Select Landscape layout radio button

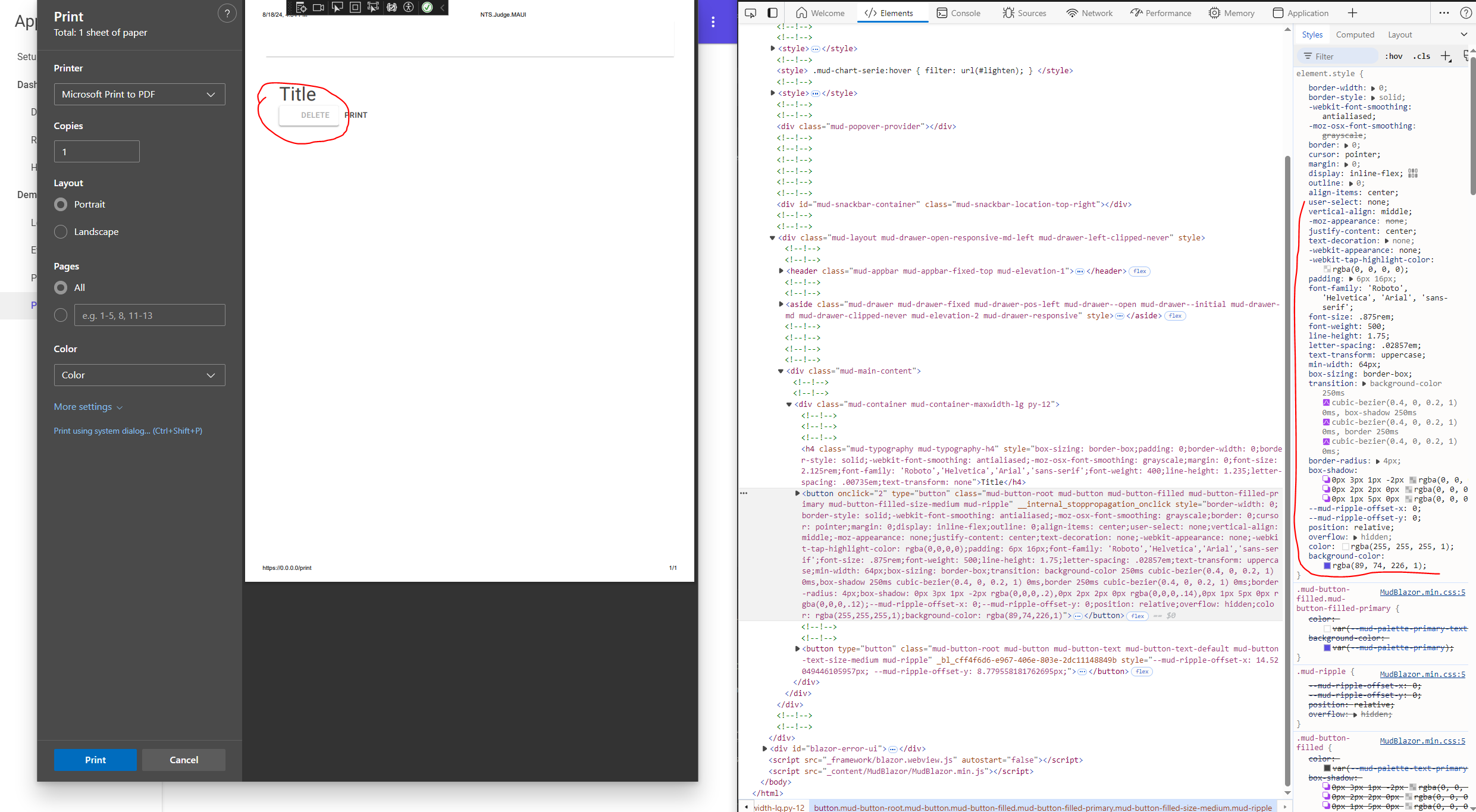[61, 232]
